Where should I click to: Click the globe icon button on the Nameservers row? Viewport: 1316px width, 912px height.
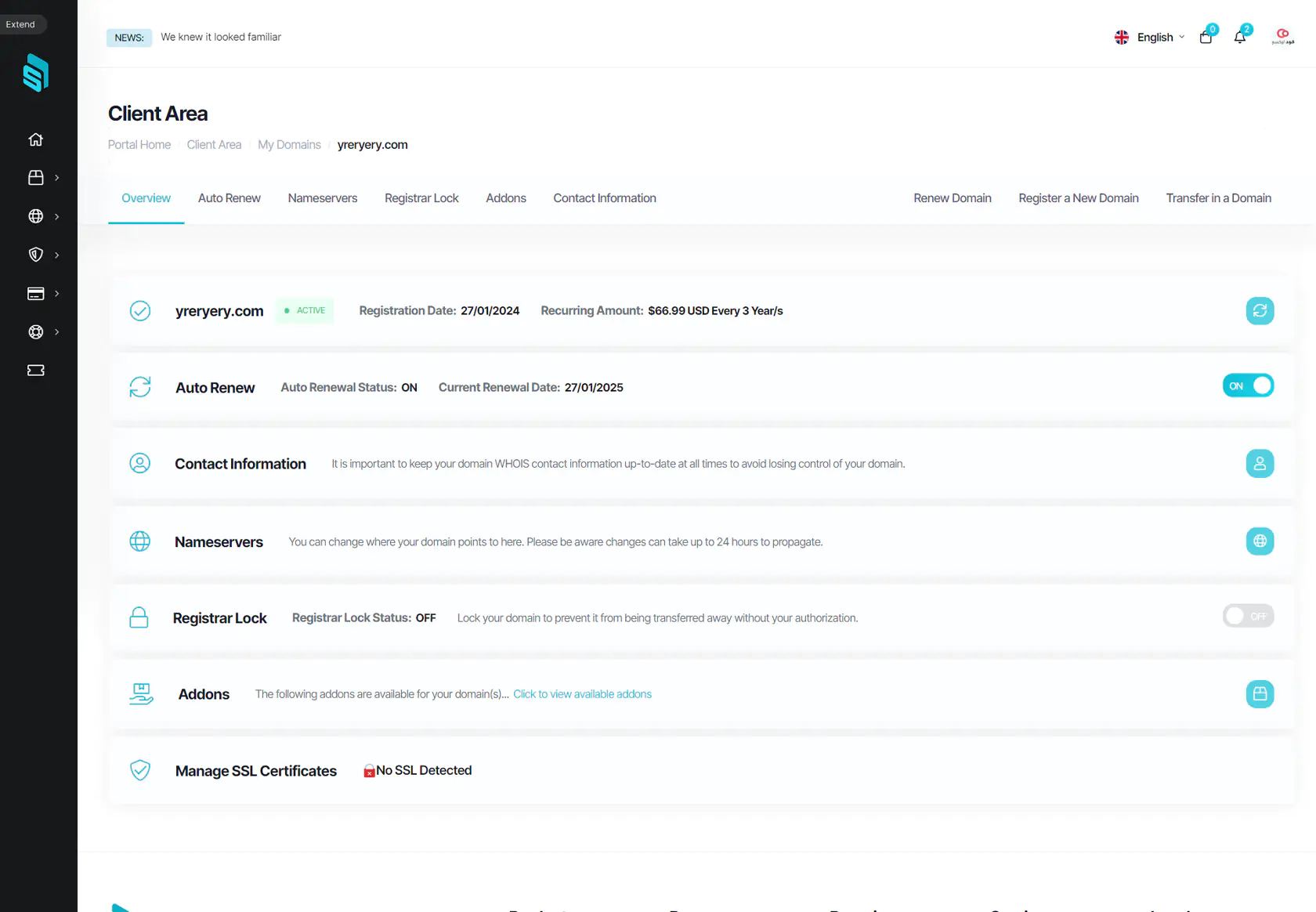point(1260,541)
